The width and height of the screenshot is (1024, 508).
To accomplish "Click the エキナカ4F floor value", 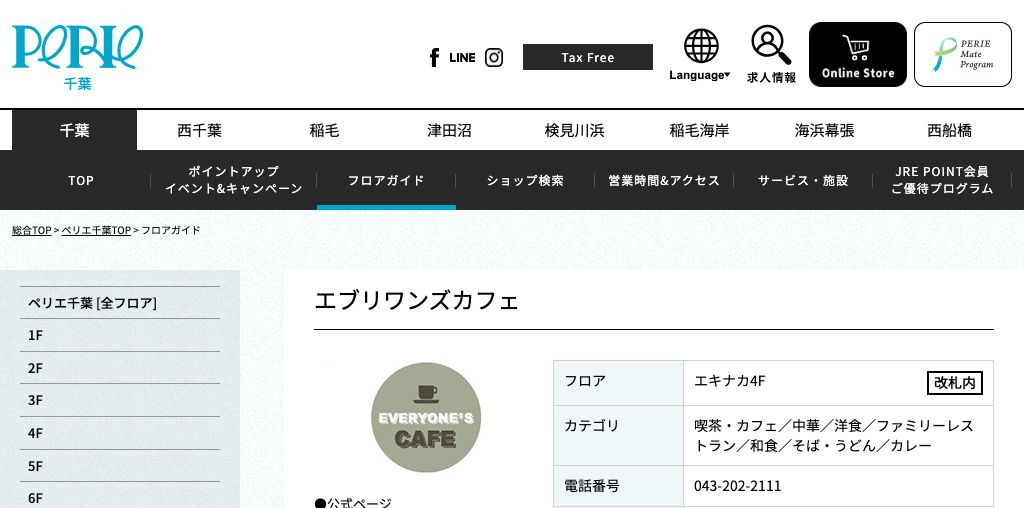I will pos(729,381).
